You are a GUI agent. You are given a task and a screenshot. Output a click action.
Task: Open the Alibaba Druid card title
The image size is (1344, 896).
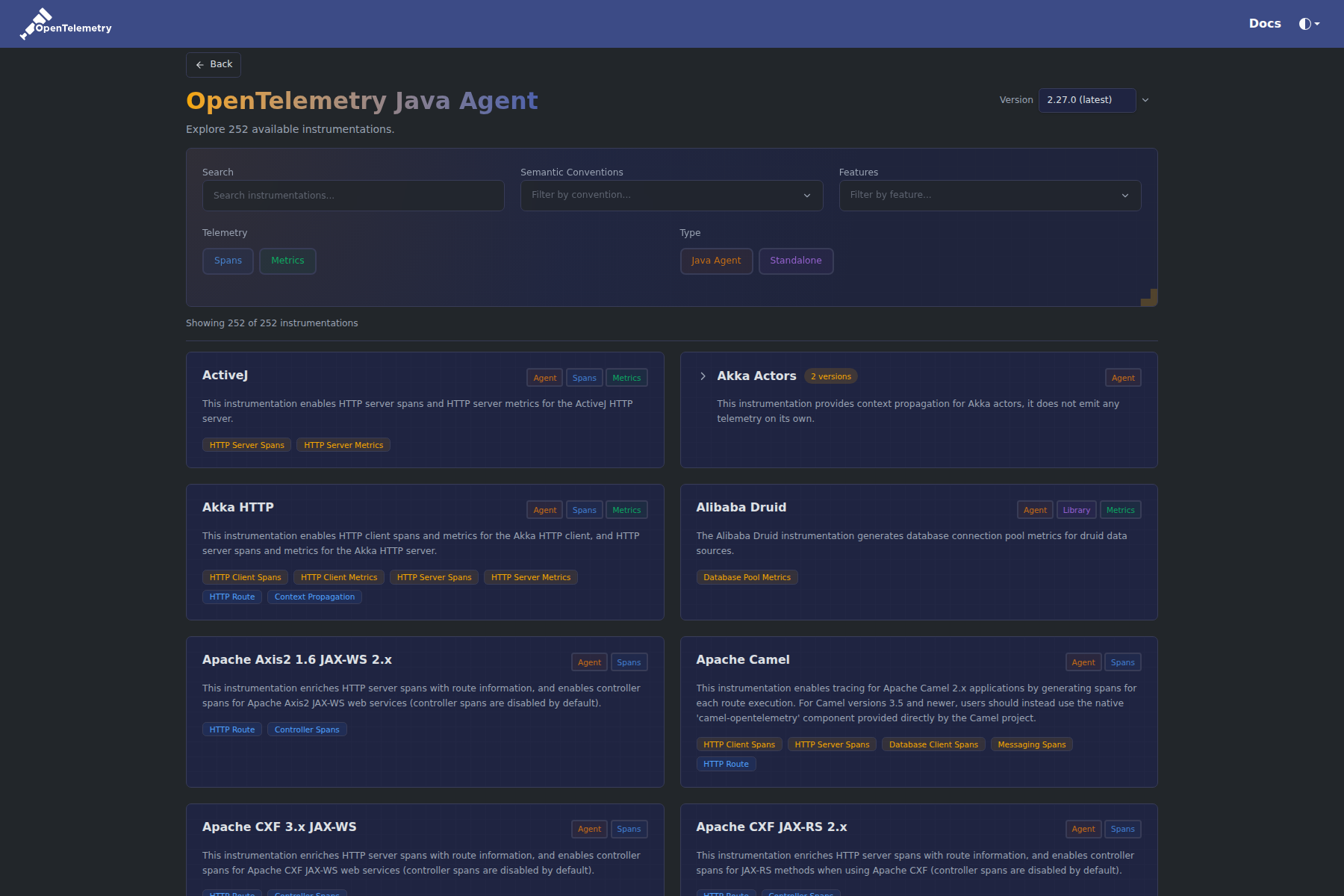pos(741,508)
